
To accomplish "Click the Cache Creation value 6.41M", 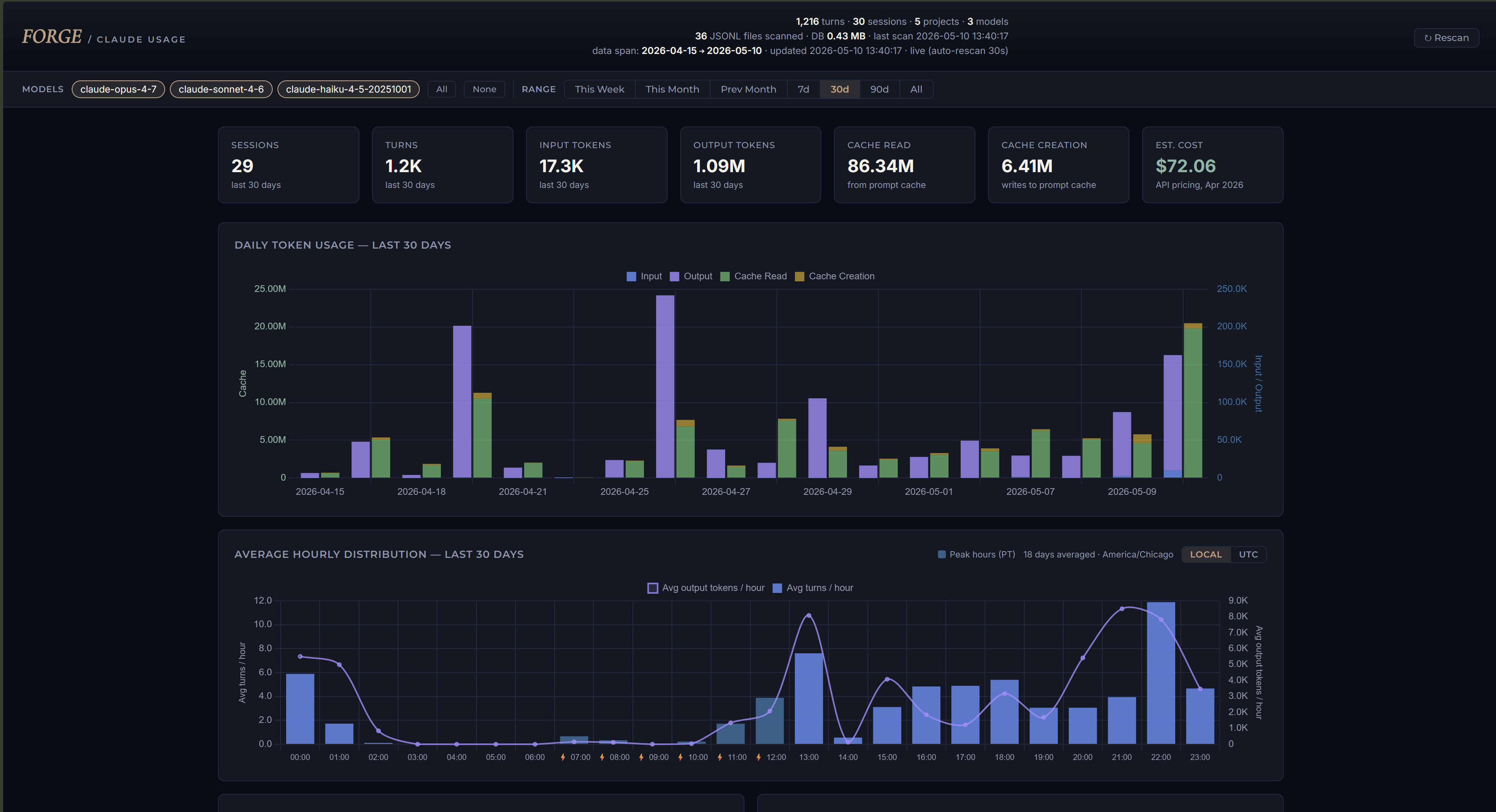I will (1027, 166).
